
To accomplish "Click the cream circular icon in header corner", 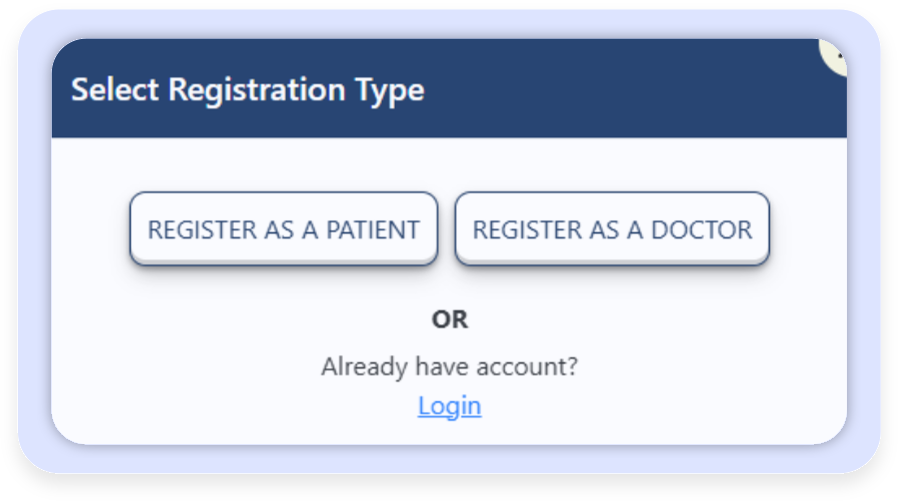I will [835, 57].
